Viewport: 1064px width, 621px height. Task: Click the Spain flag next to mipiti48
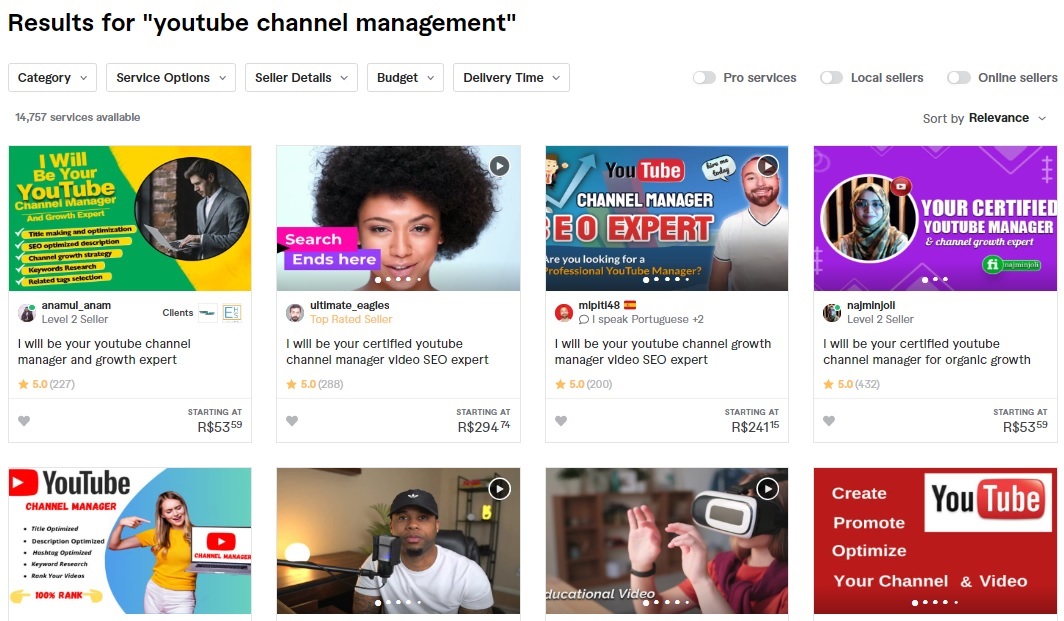pos(630,305)
